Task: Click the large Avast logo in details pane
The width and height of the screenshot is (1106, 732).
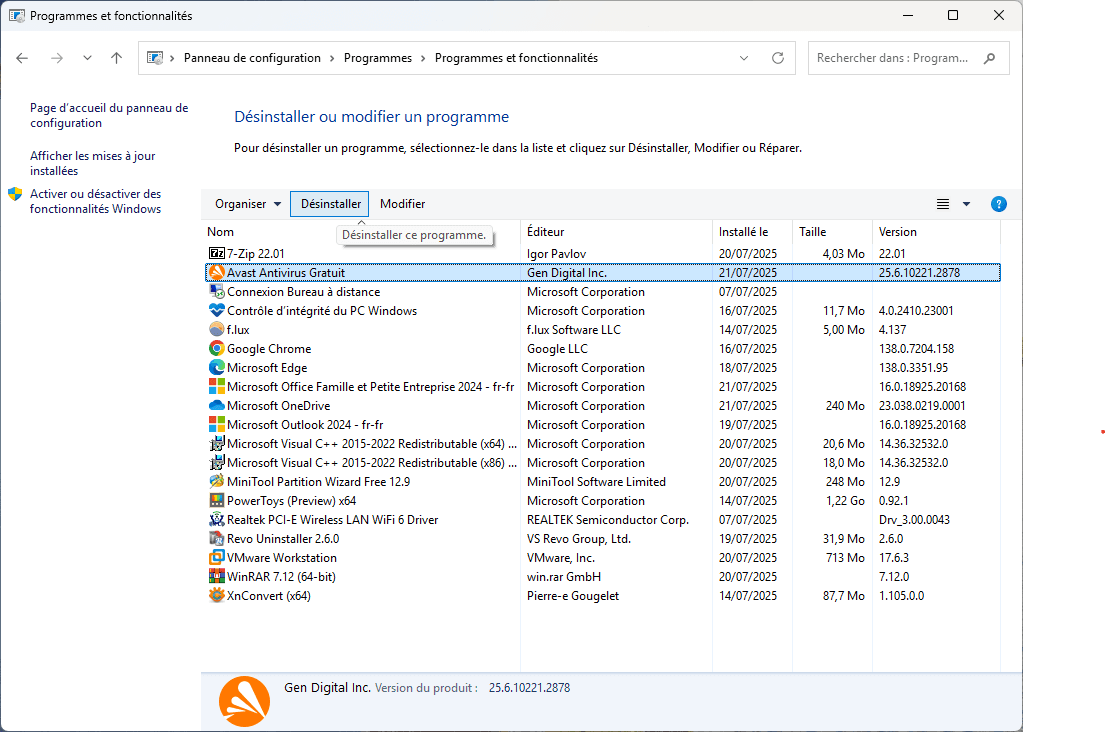Action: pos(244,702)
